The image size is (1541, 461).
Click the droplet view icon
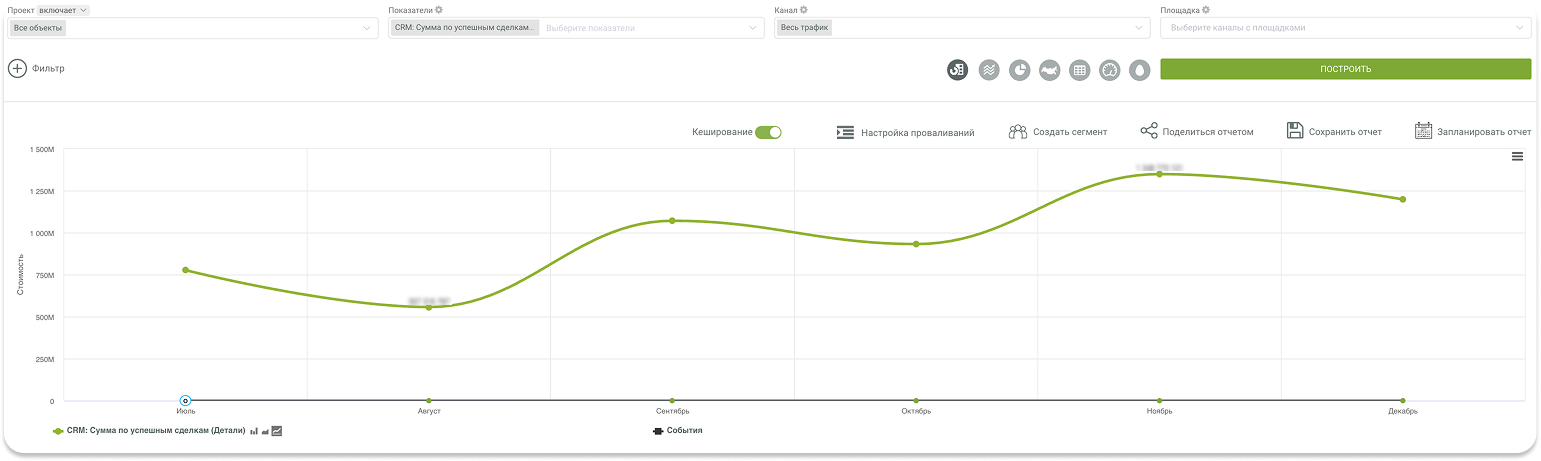point(1139,70)
